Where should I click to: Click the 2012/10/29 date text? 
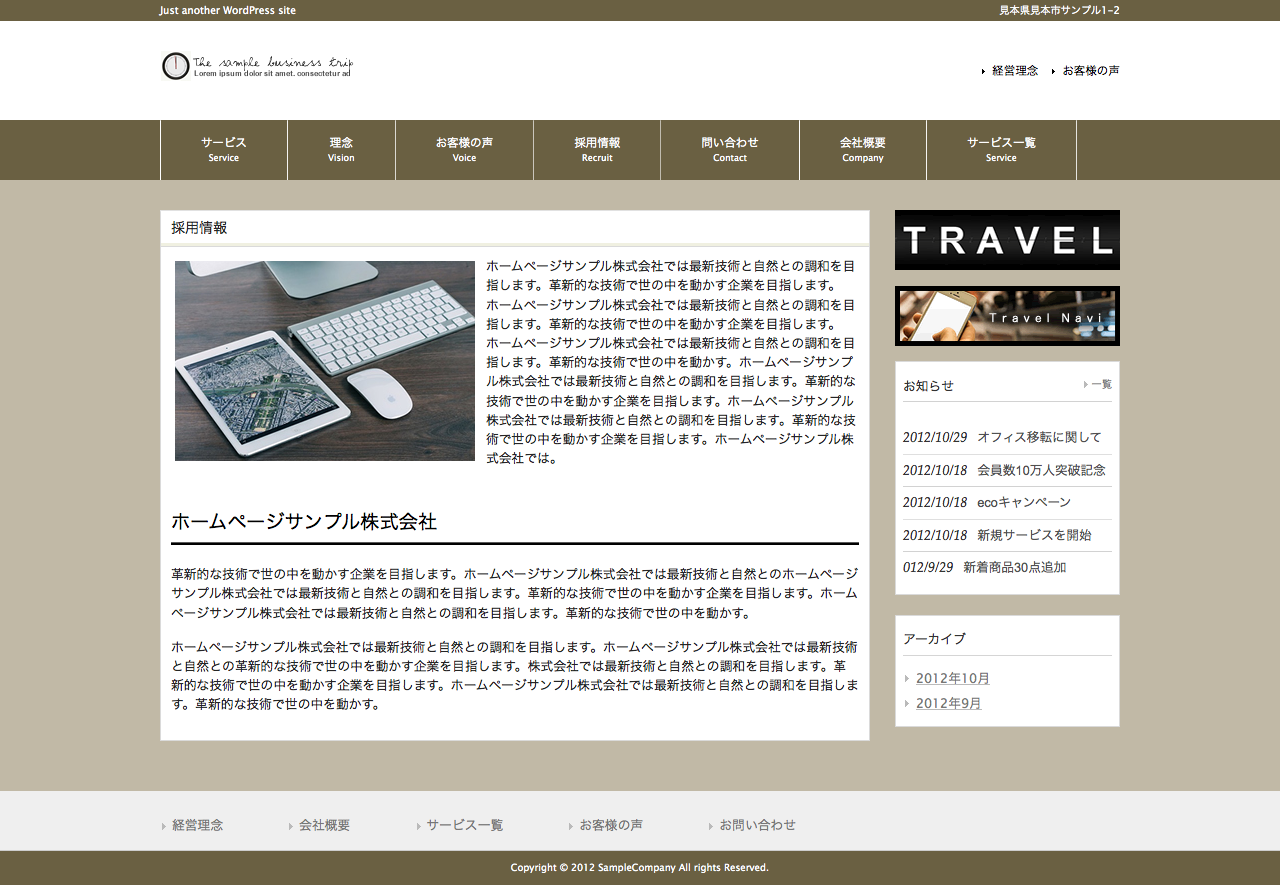pos(935,437)
